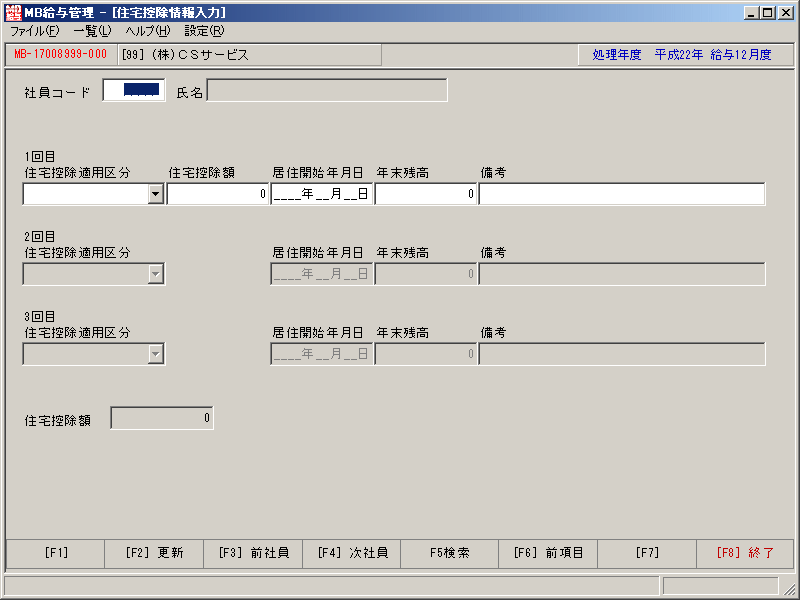Click the MB給与管理 app icon in title bar
This screenshot has height=600, width=800.
click(x=13, y=12)
